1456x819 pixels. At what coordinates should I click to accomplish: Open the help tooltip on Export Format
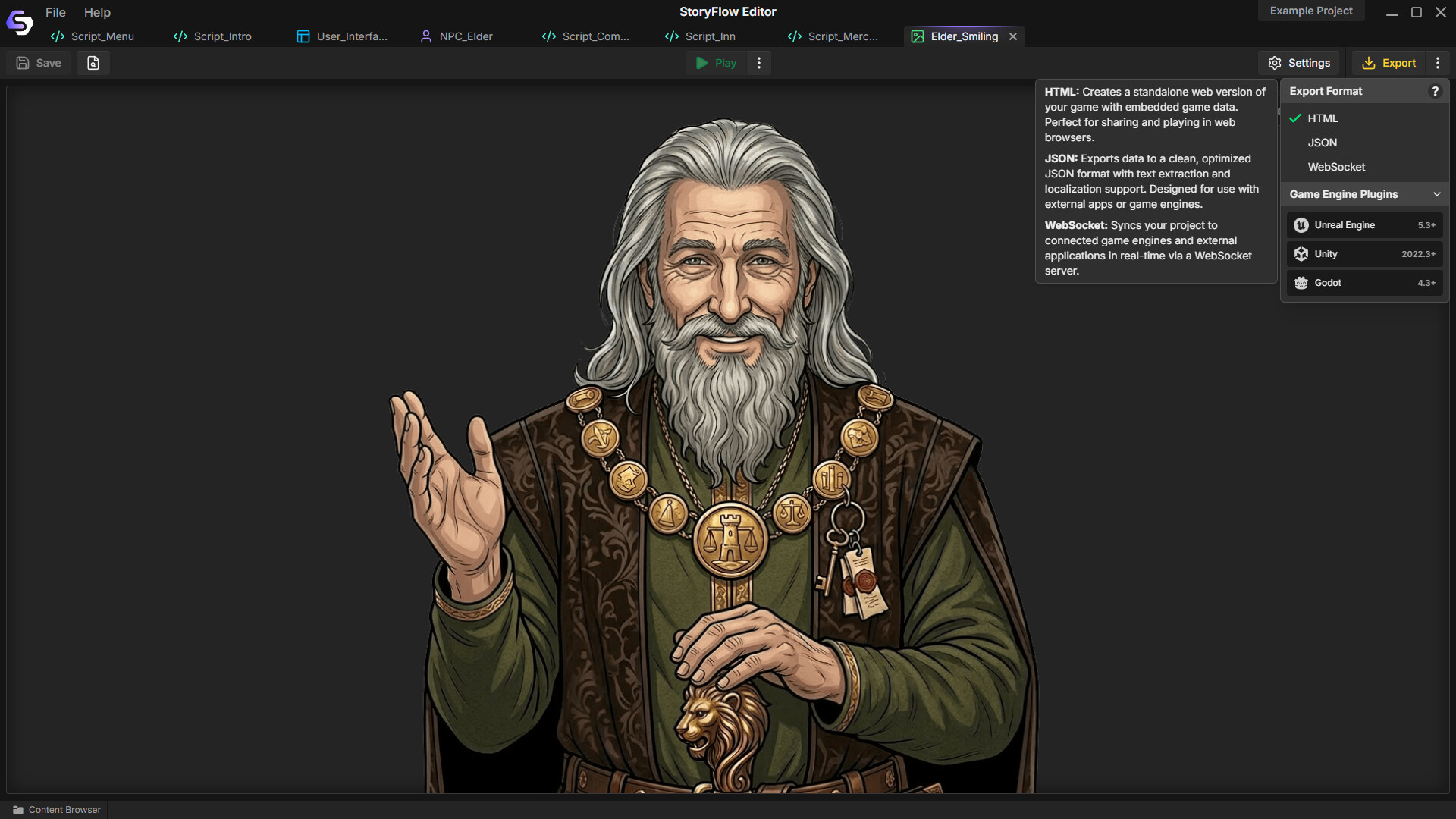(x=1436, y=90)
